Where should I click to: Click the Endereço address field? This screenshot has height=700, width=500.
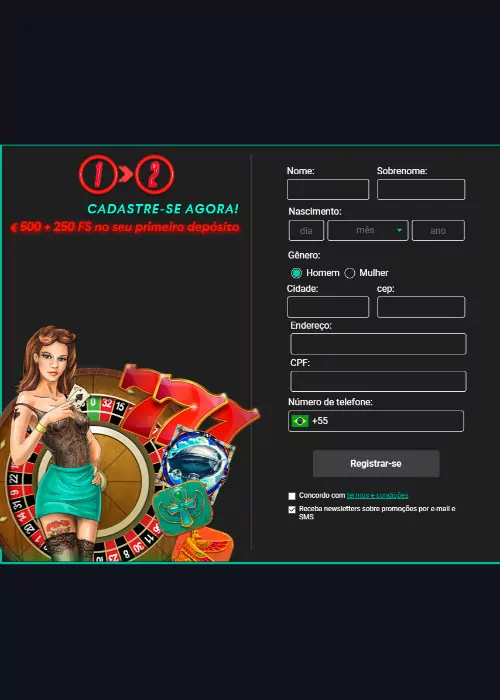(378, 344)
